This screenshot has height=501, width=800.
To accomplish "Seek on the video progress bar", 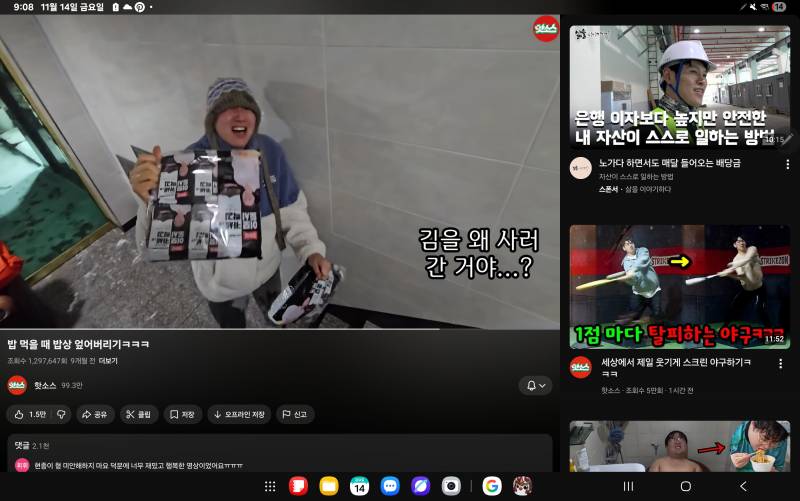I will [x=280, y=329].
